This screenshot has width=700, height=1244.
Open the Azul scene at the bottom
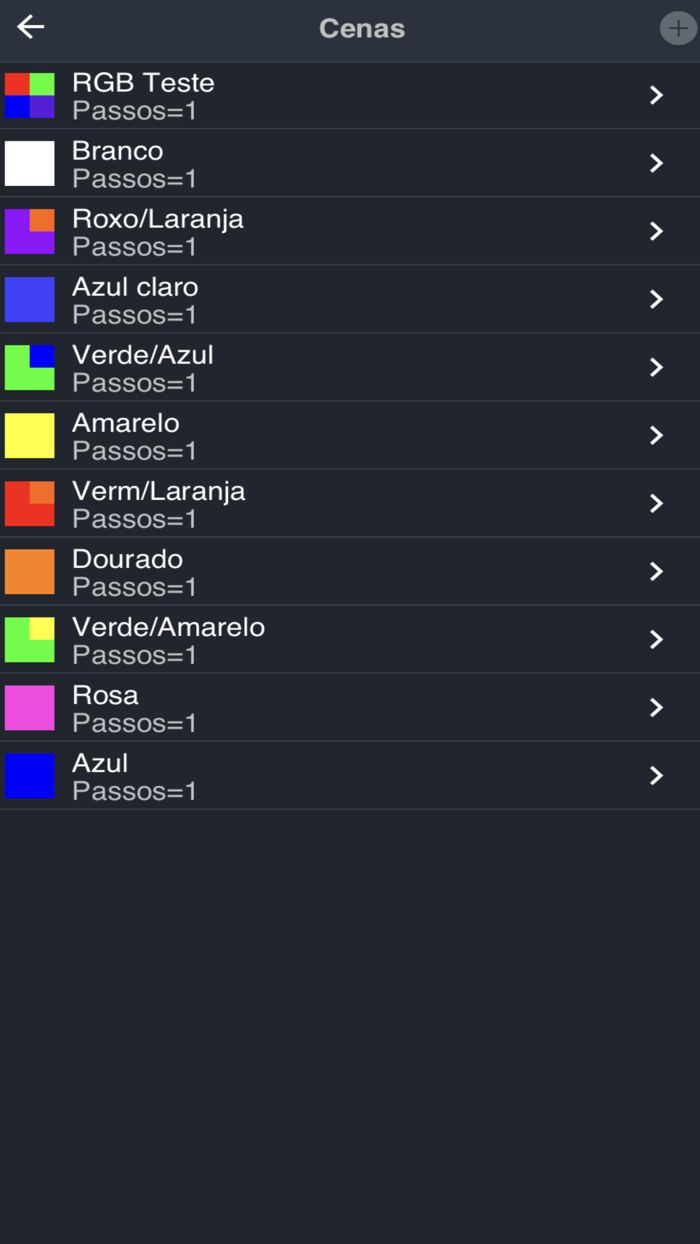350,775
